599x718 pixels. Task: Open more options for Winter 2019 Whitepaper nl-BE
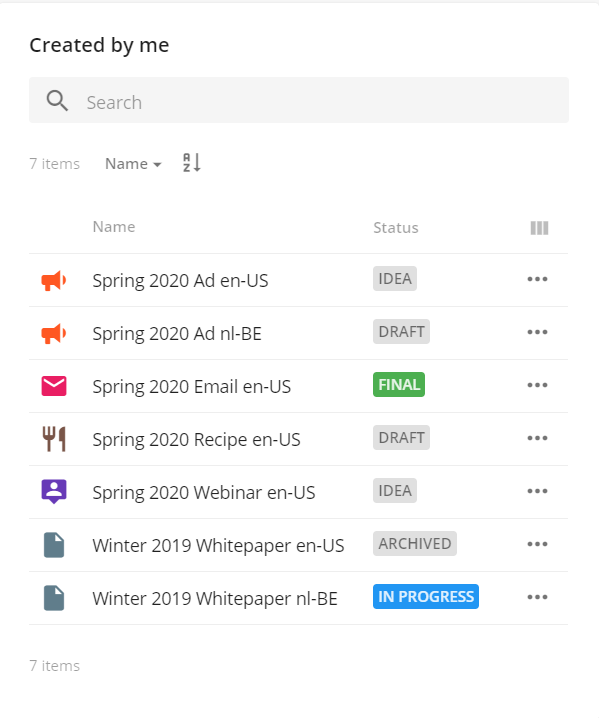coord(537,597)
